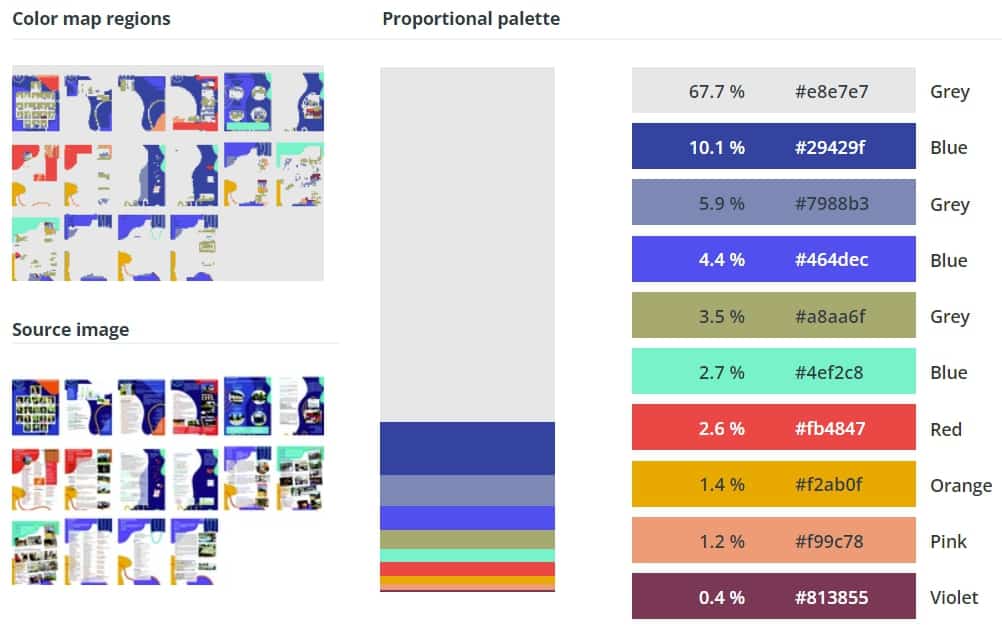Select the orange #f2ab0f swatch
The height and width of the screenshot is (626, 1002).
point(773,484)
